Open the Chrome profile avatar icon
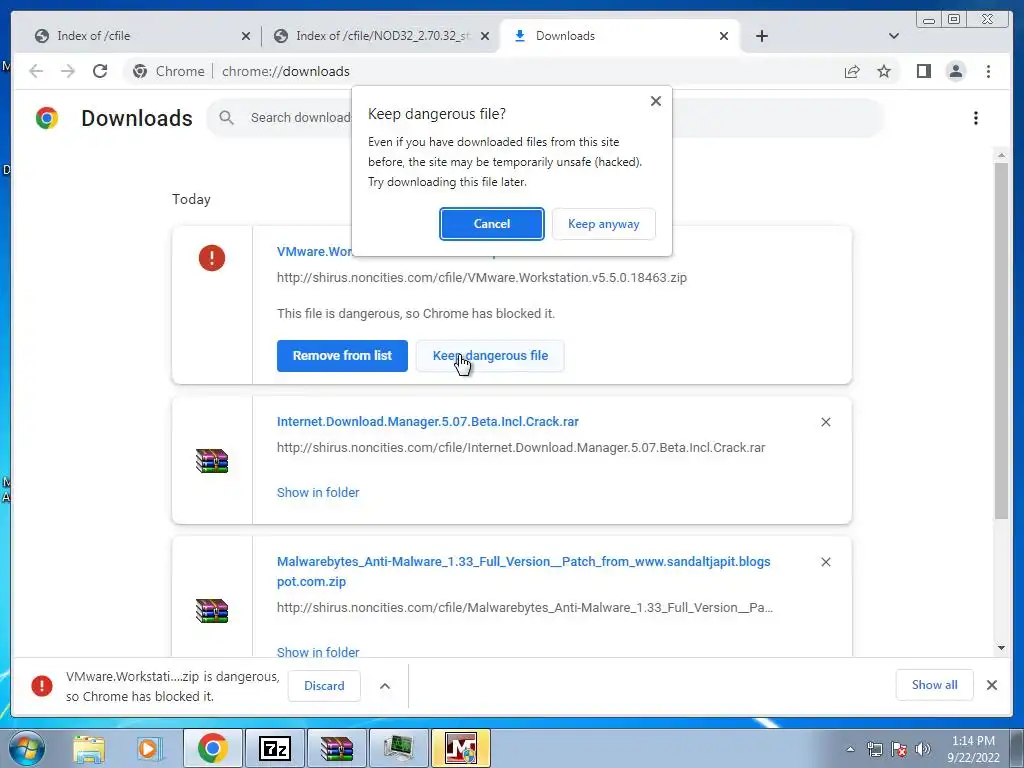 click(955, 71)
